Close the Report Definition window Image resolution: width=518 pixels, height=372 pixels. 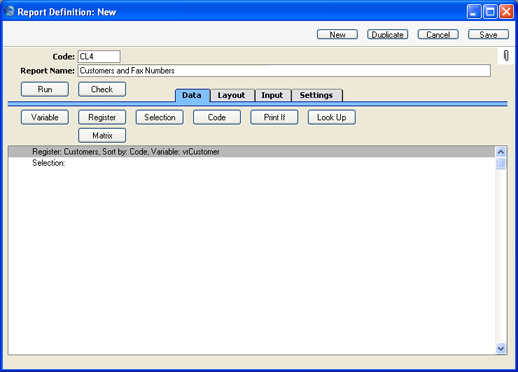(x=506, y=12)
